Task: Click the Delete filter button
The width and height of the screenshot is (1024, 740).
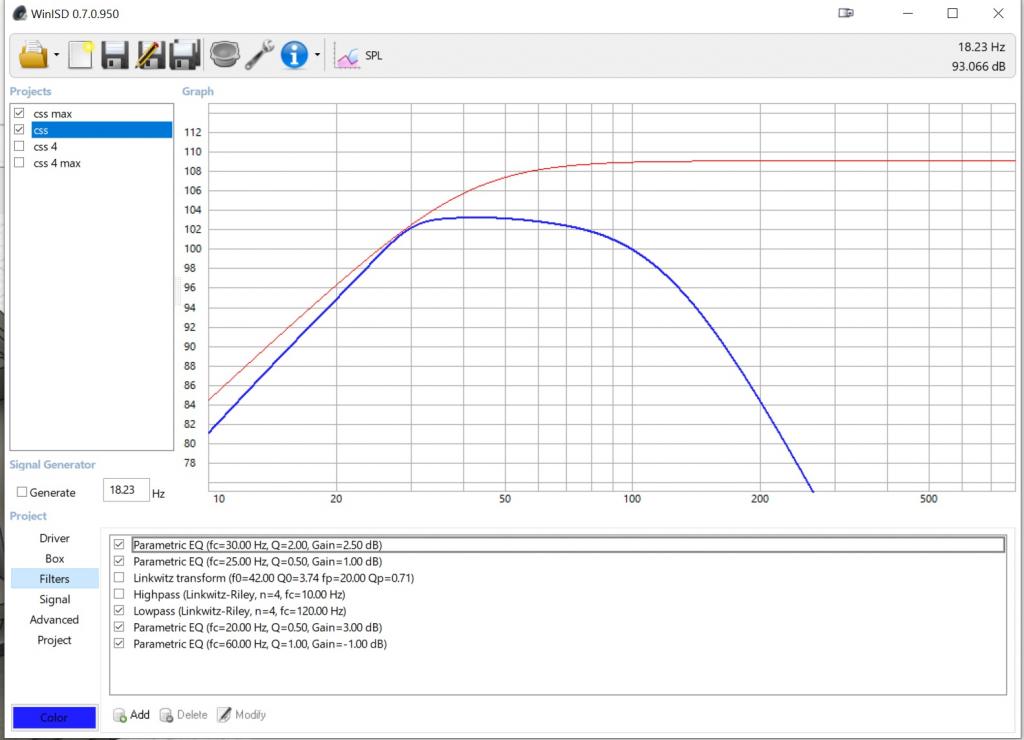Action: click(x=183, y=715)
